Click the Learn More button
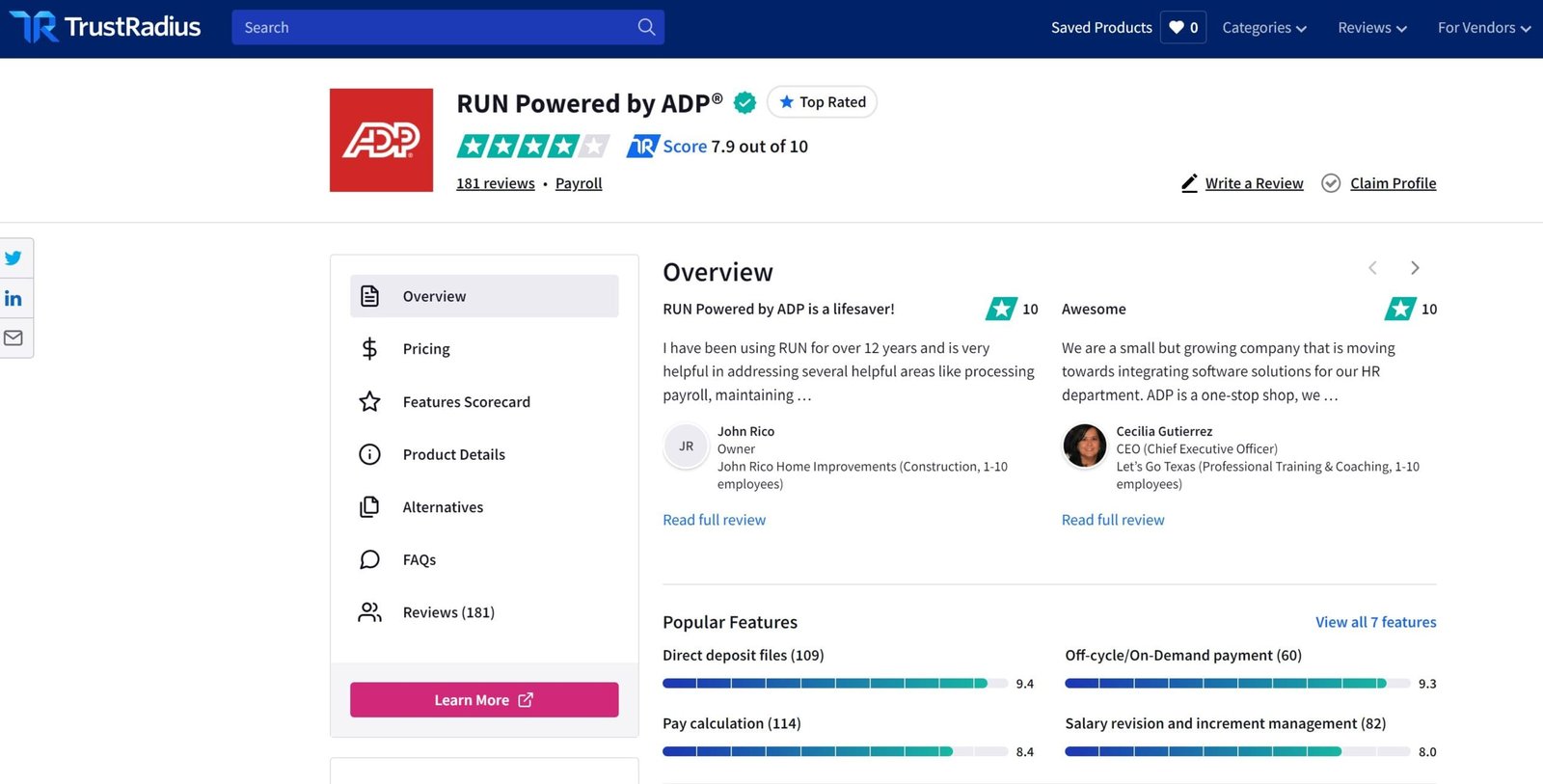This screenshot has width=1543, height=784. (x=484, y=700)
